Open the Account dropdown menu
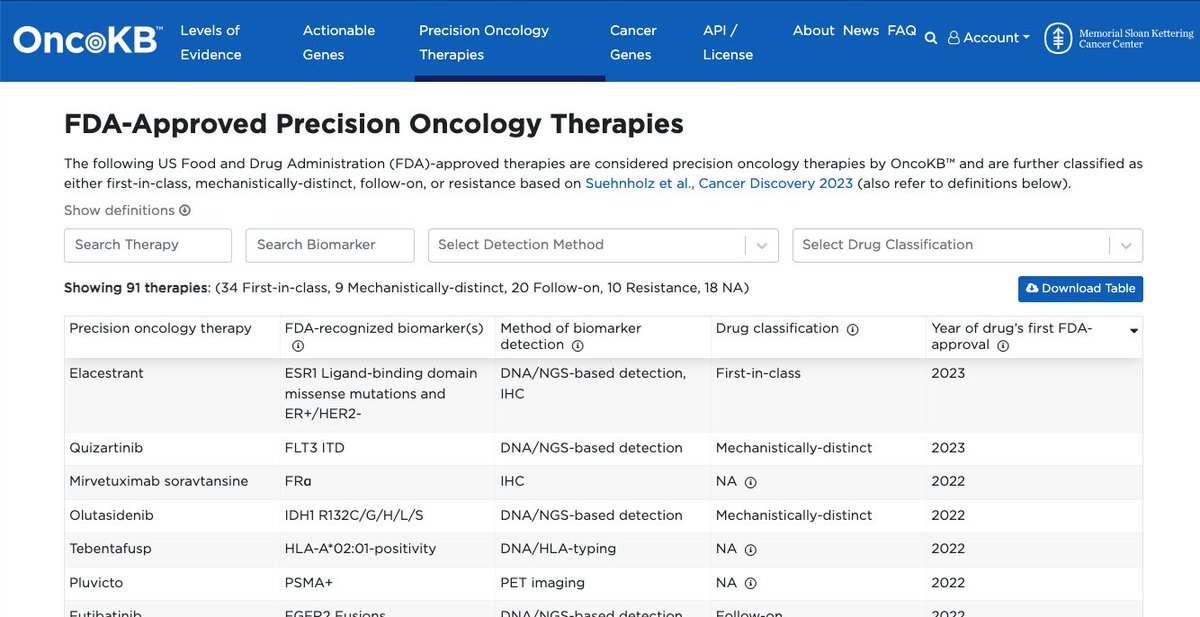Screen dimensions: 1200x617 [988, 38]
